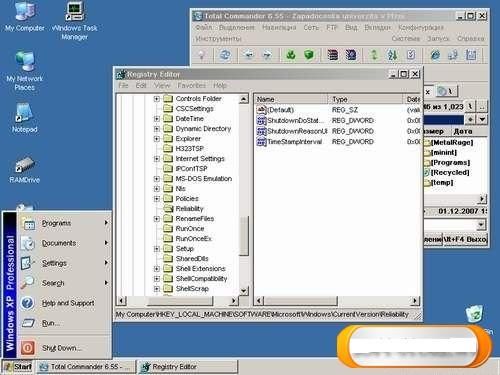Open the View menu in Registry Editor
Screen dimensions: 500x375
point(162,86)
